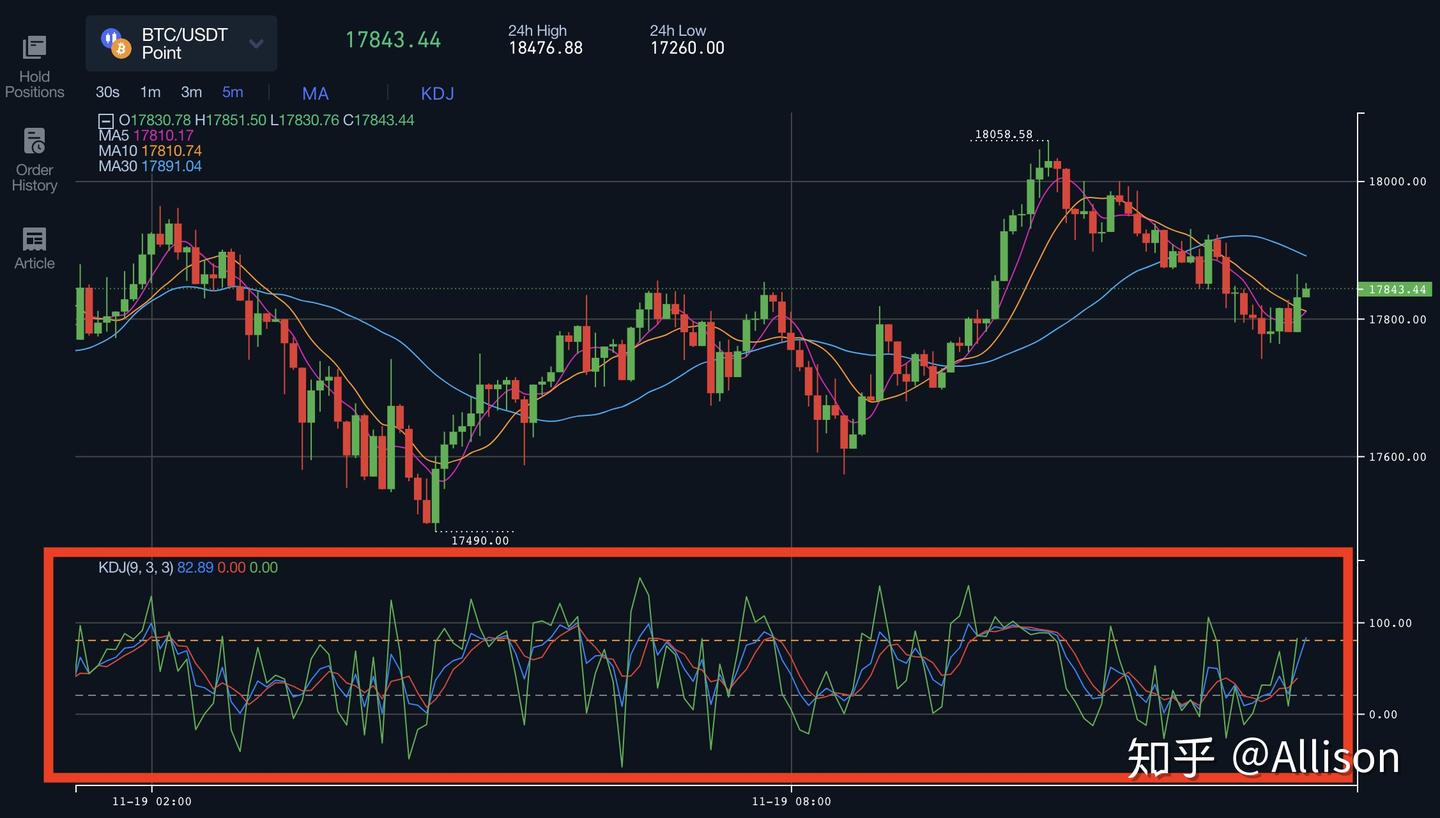Click the 24h Low value 17260.00

tap(687, 47)
